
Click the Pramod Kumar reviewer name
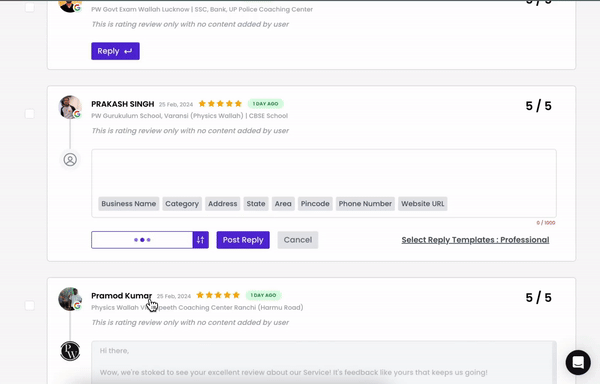[121, 296]
